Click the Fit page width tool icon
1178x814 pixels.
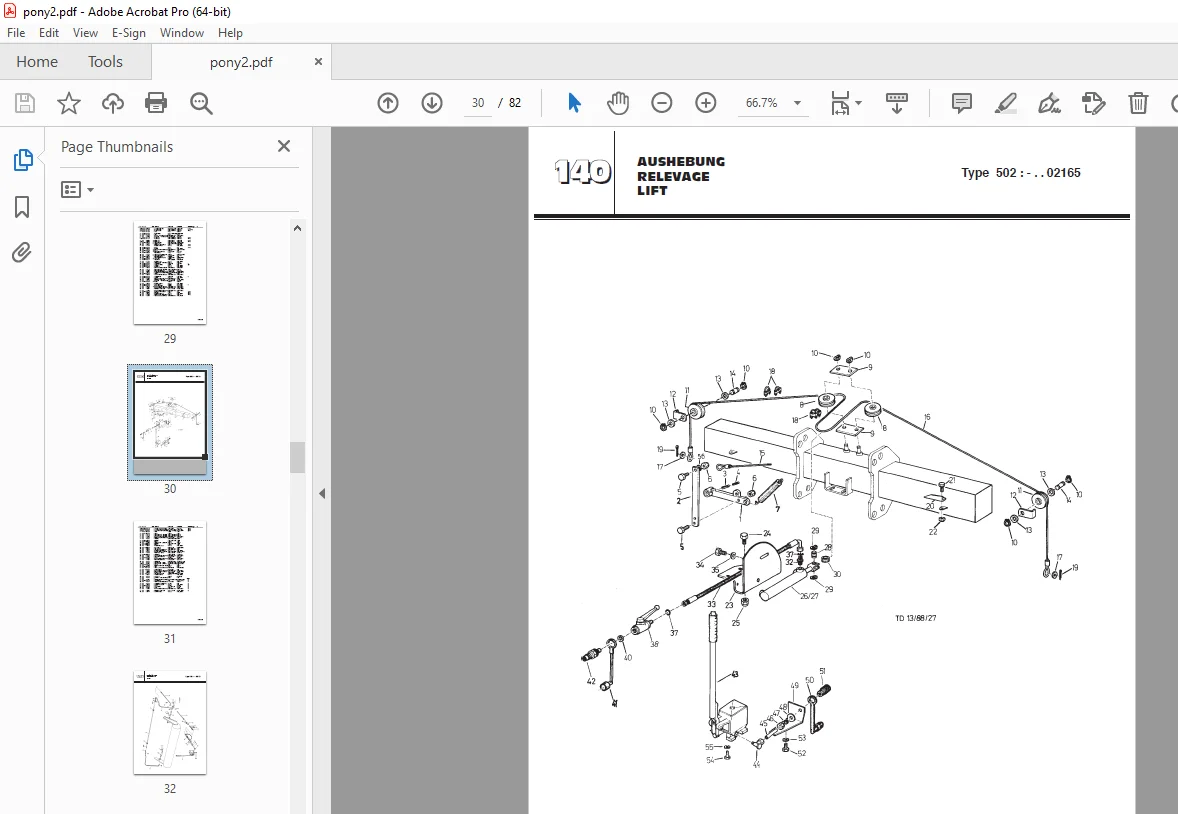click(840, 103)
